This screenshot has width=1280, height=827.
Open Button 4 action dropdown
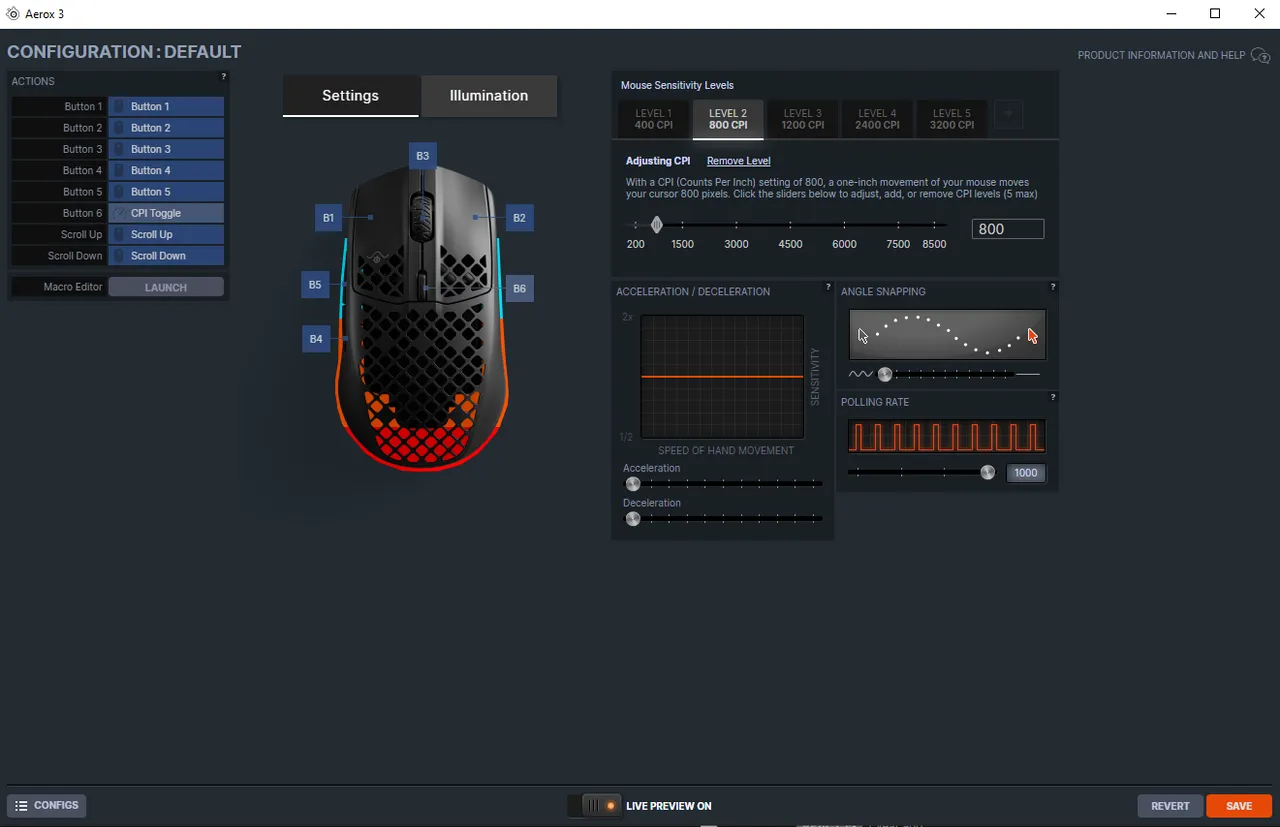click(x=166, y=170)
